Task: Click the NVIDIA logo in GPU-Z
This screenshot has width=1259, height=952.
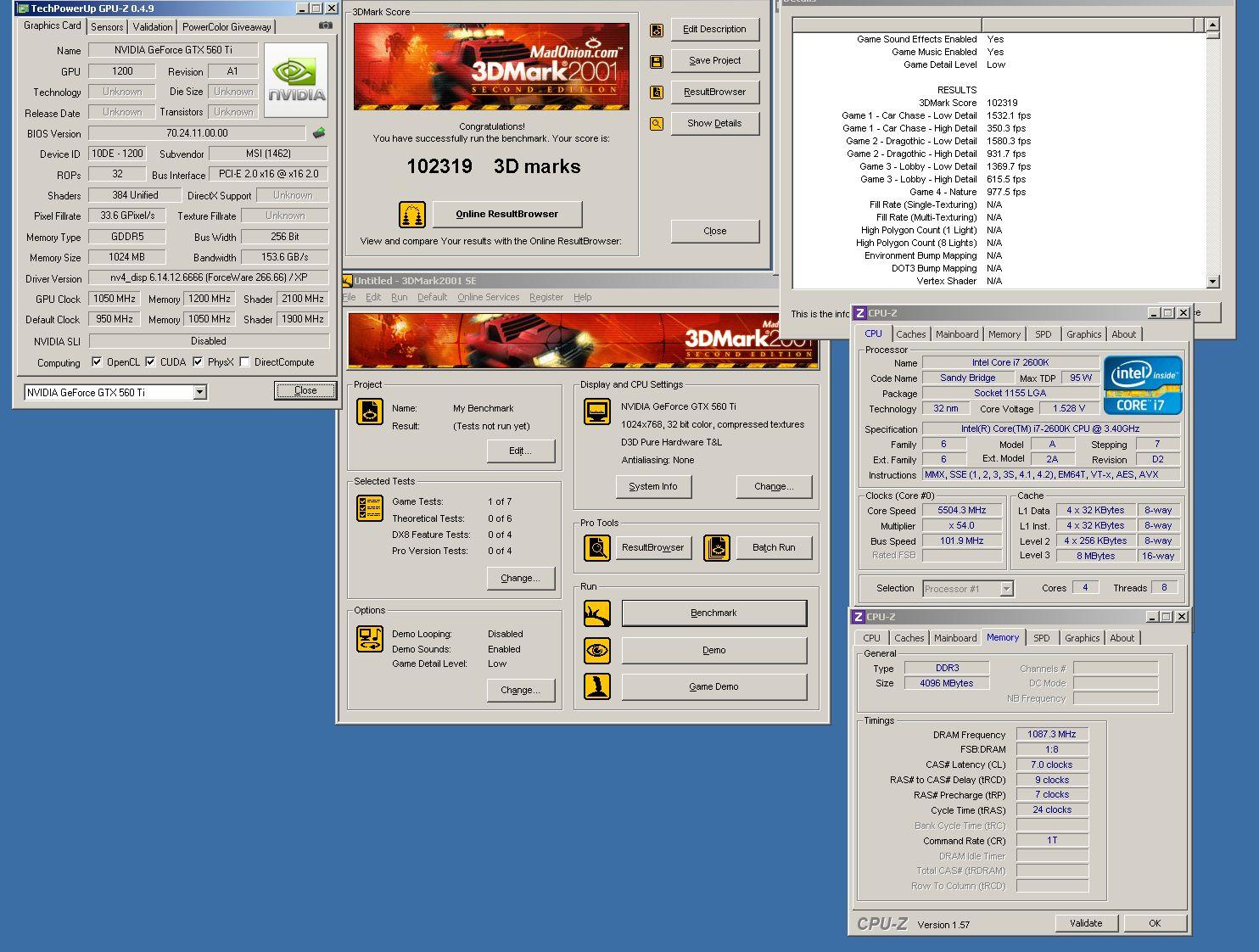Action: (x=296, y=80)
